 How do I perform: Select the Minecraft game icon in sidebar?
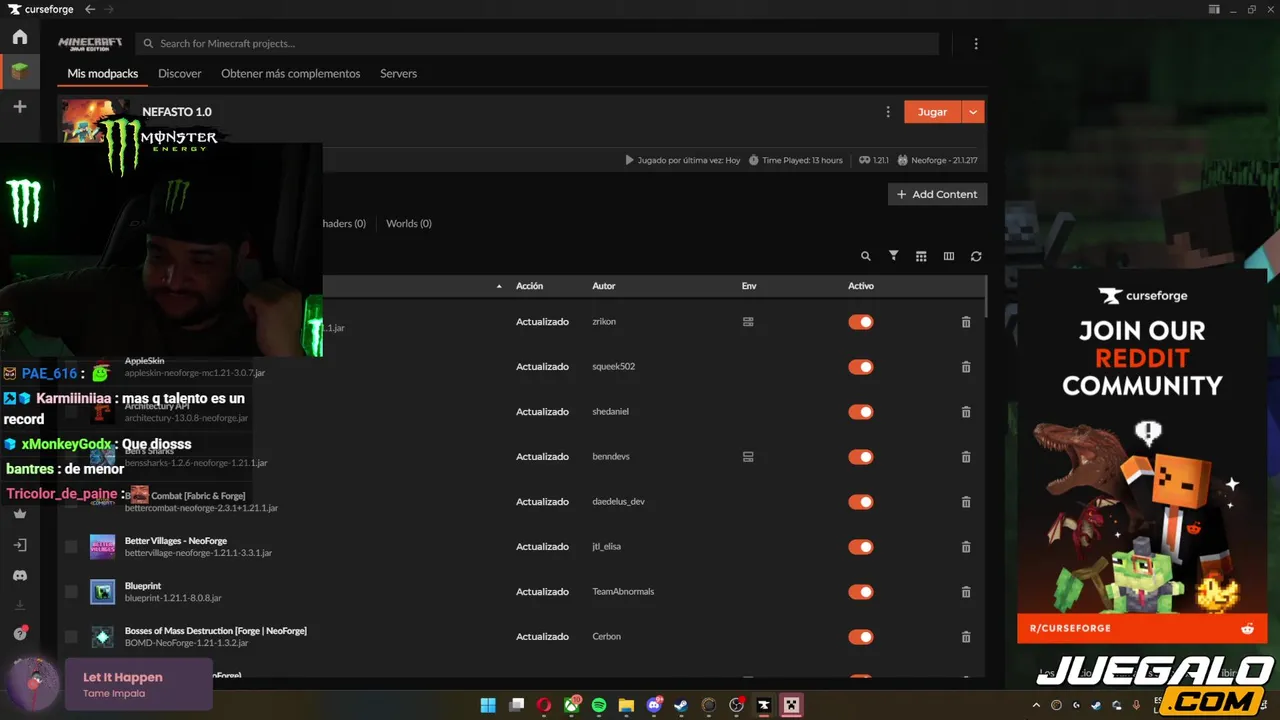[20, 71]
